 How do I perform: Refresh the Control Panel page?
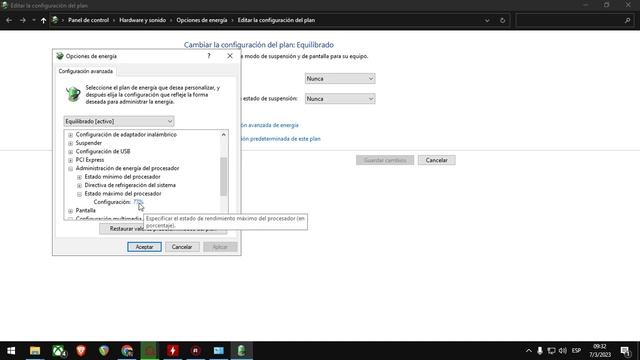[502, 20]
